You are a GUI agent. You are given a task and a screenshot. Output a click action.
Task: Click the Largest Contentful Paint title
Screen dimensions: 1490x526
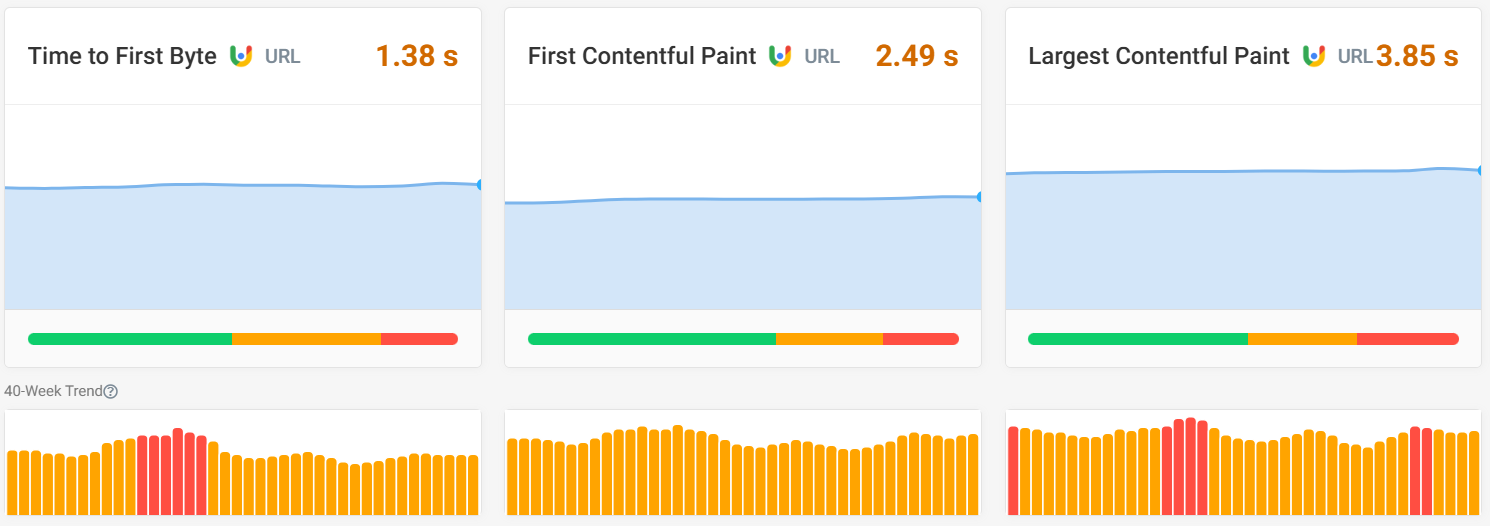pos(1159,56)
